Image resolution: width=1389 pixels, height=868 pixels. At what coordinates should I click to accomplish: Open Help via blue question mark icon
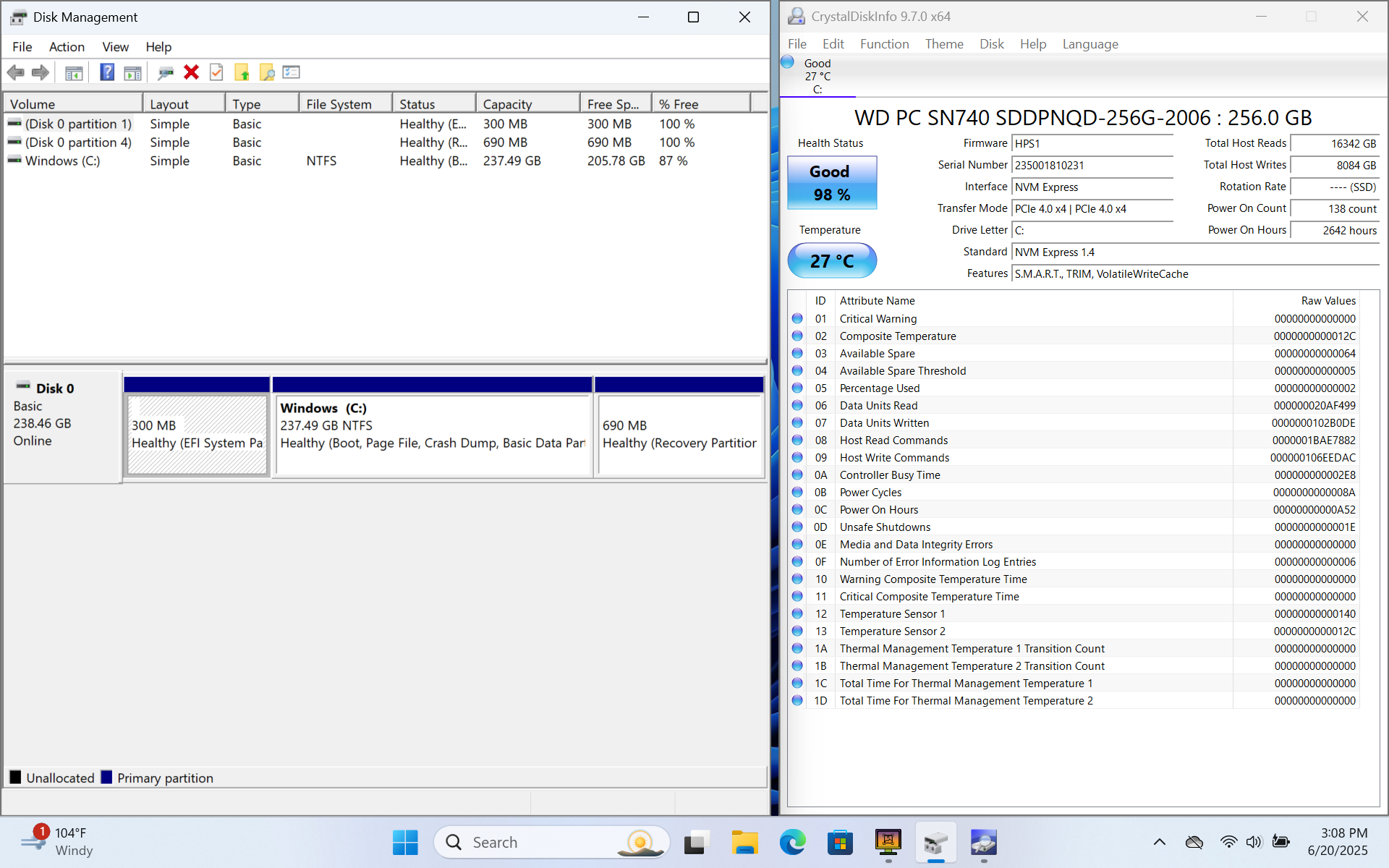[x=107, y=72]
